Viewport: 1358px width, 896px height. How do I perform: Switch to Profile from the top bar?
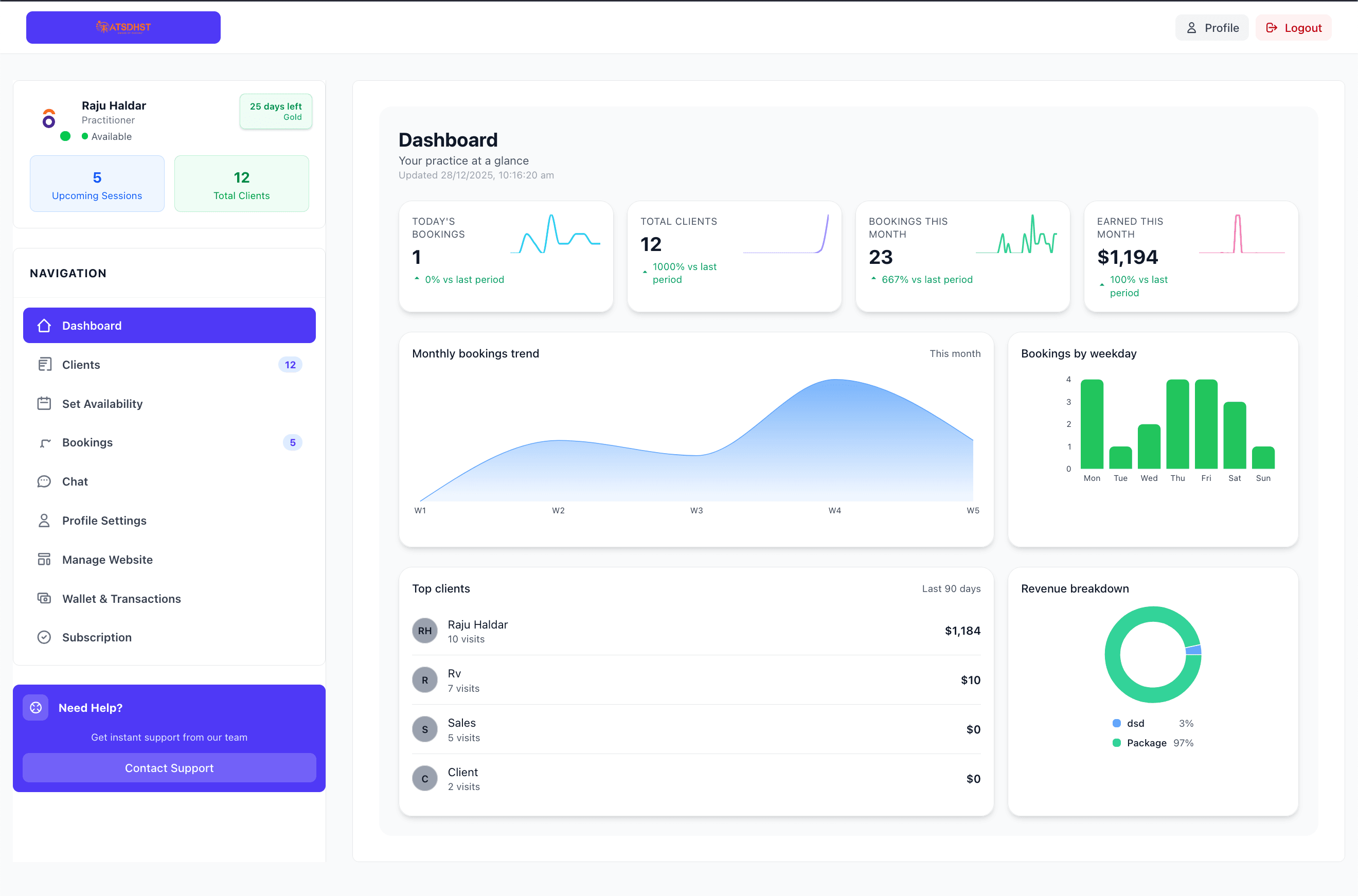tap(1212, 27)
